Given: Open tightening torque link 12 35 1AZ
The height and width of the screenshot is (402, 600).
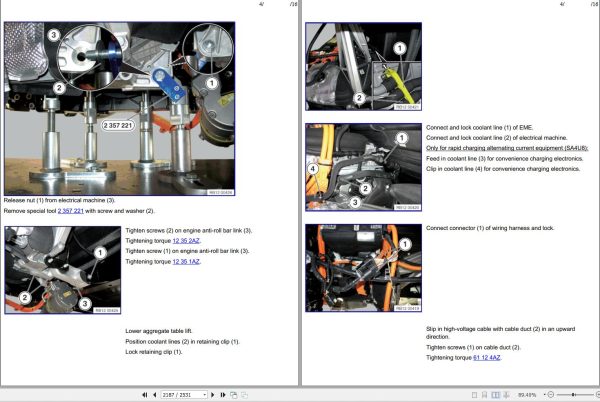Looking at the screenshot, I should [x=186, y=262].
